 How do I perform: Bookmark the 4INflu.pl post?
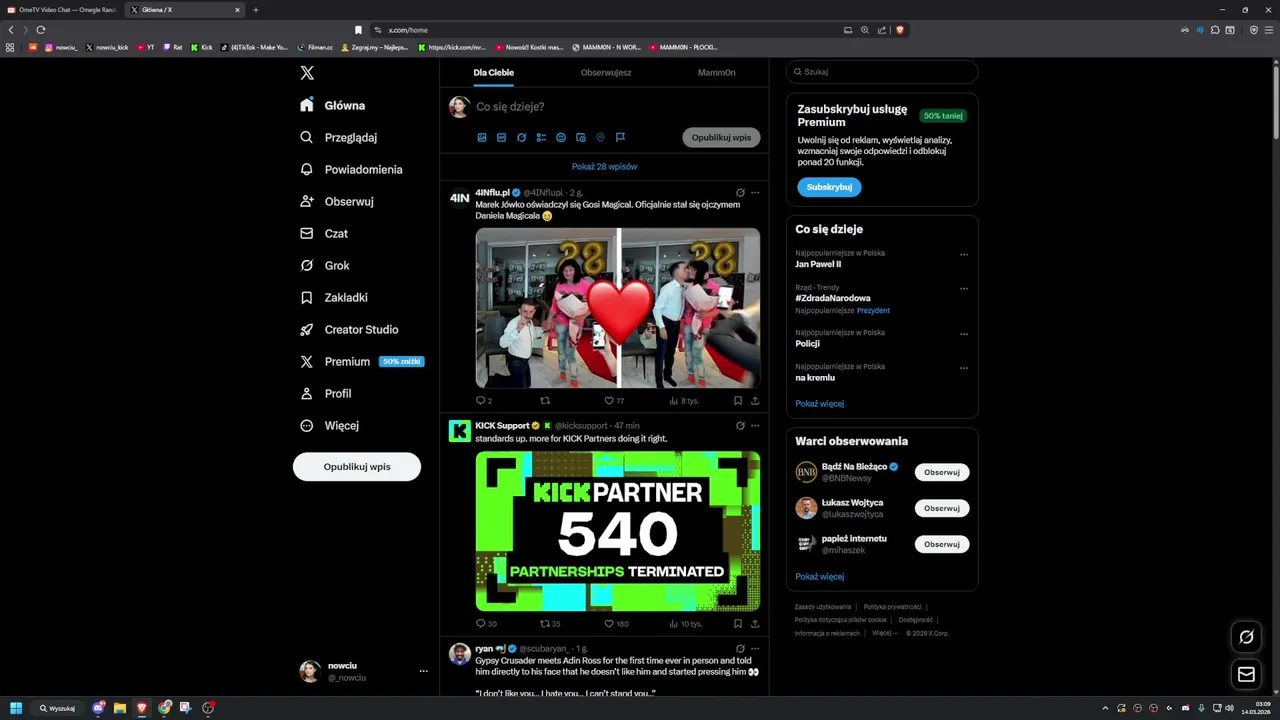point(738,401)
